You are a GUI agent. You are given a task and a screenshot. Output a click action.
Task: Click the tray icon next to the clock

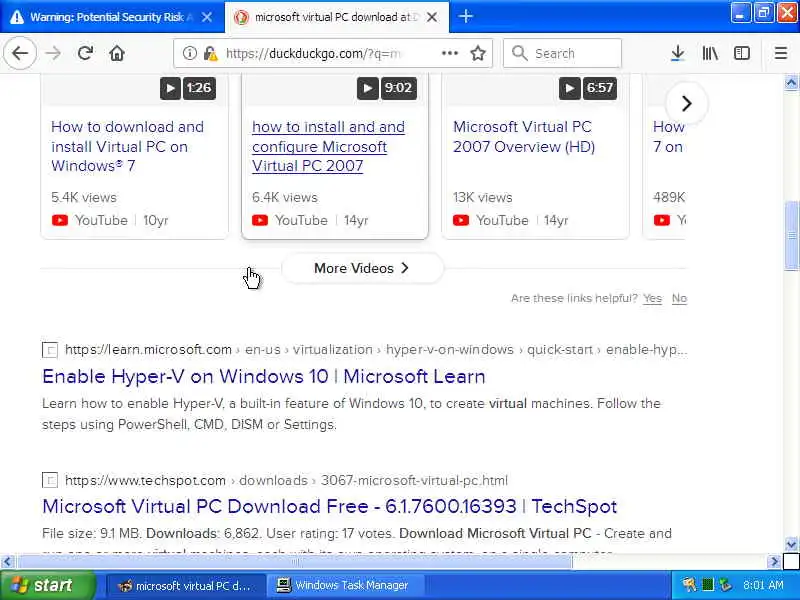tap(725, 585)
